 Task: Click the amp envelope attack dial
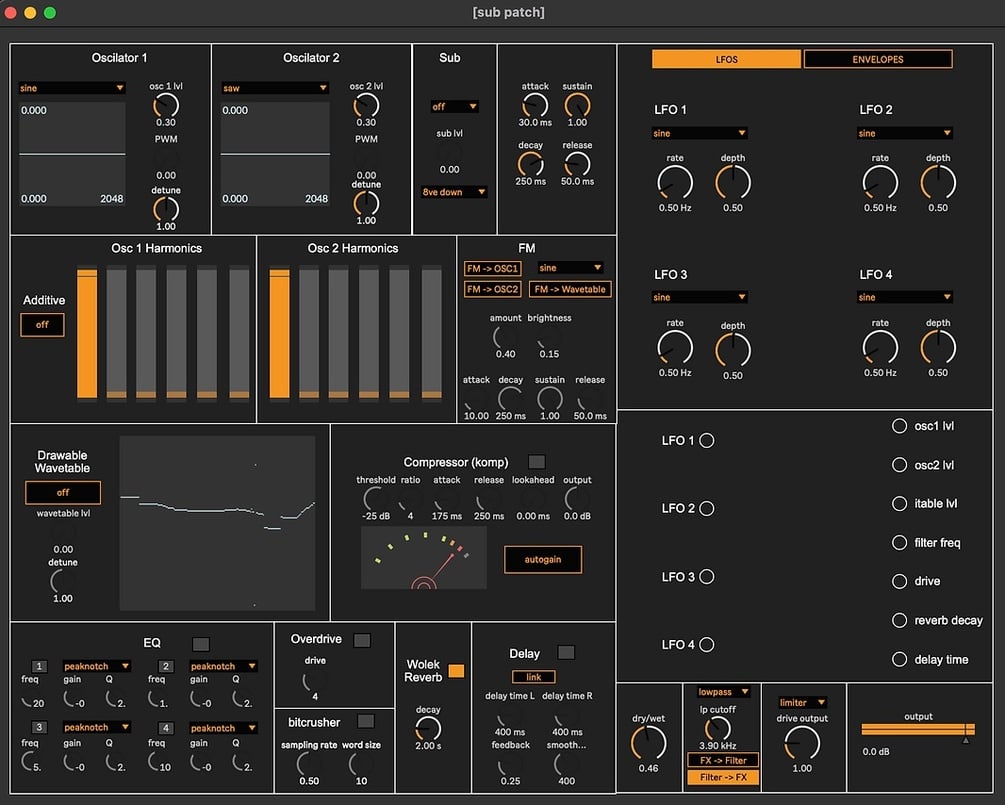point(535,105)
